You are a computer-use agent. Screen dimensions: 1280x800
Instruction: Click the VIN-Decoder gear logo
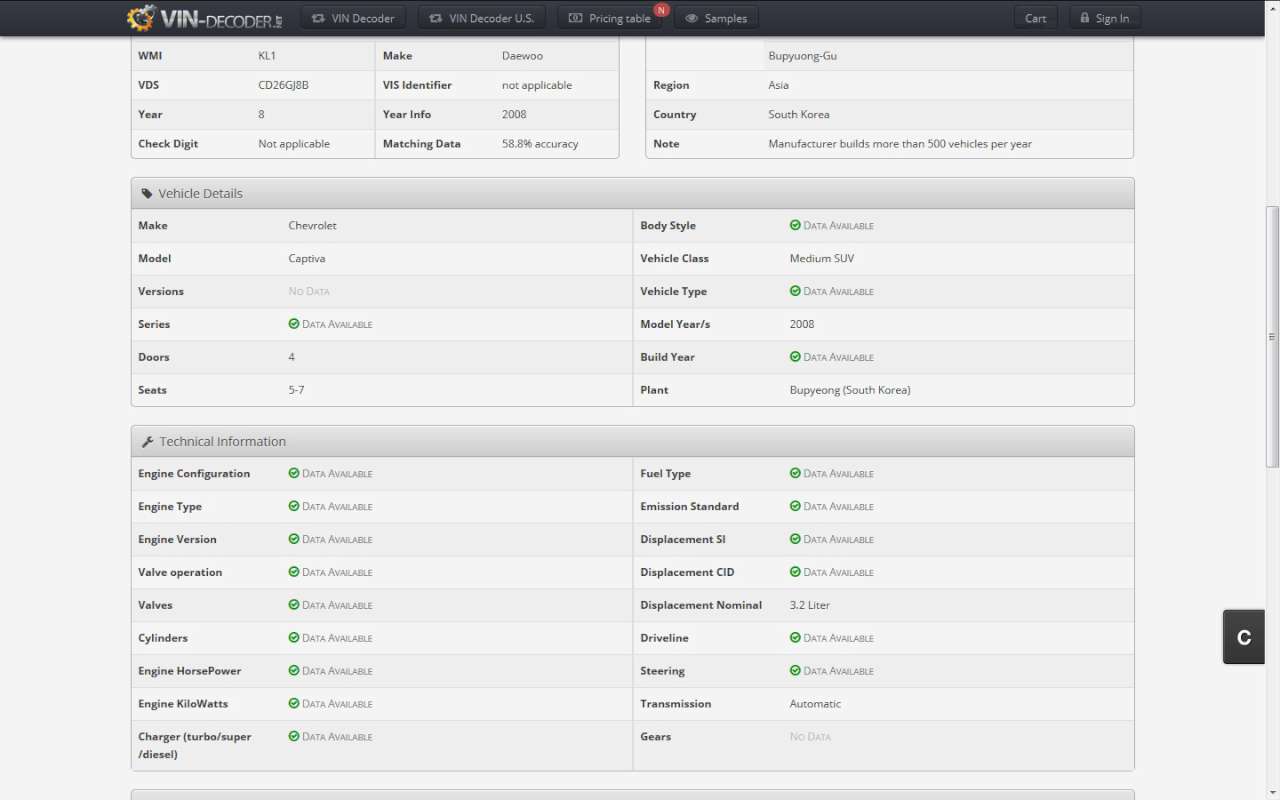coord(142,18)
